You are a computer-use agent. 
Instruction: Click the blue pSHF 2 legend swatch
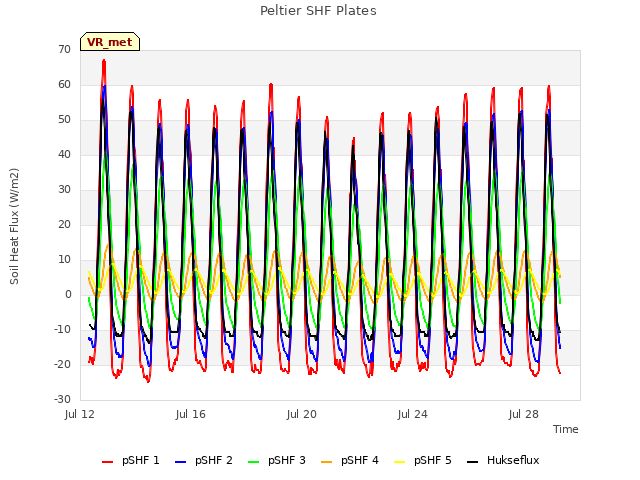[180, 462]
